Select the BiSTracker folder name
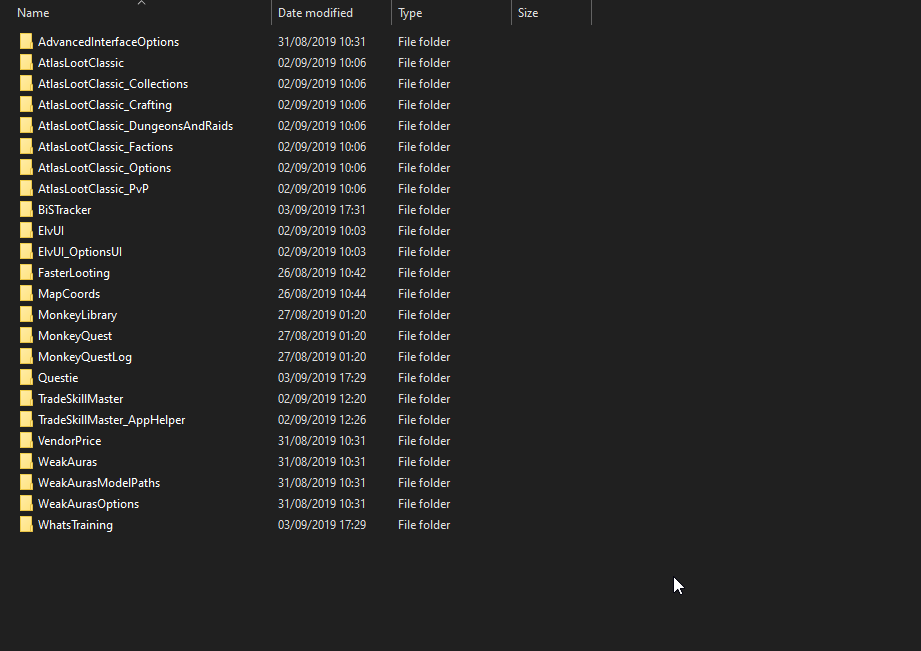This screenshot has width=921, height=651. coord(65,210)
